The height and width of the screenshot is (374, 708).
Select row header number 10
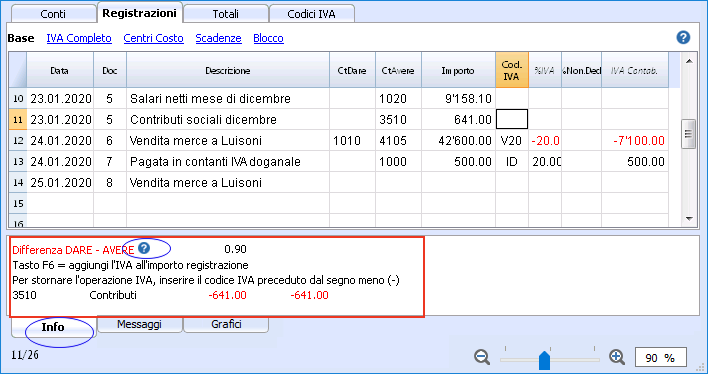18,98
